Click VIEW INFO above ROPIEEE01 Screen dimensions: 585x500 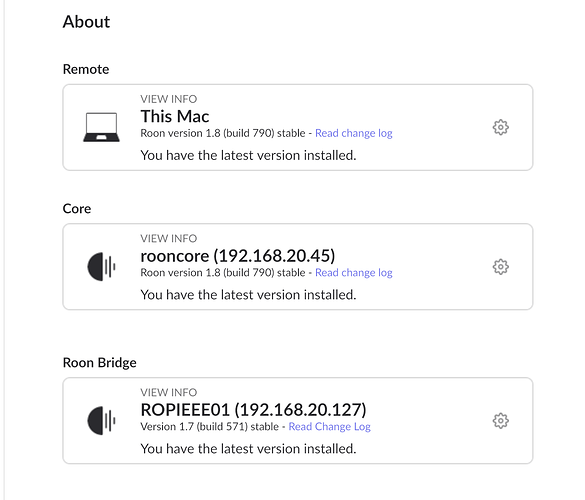169,392
